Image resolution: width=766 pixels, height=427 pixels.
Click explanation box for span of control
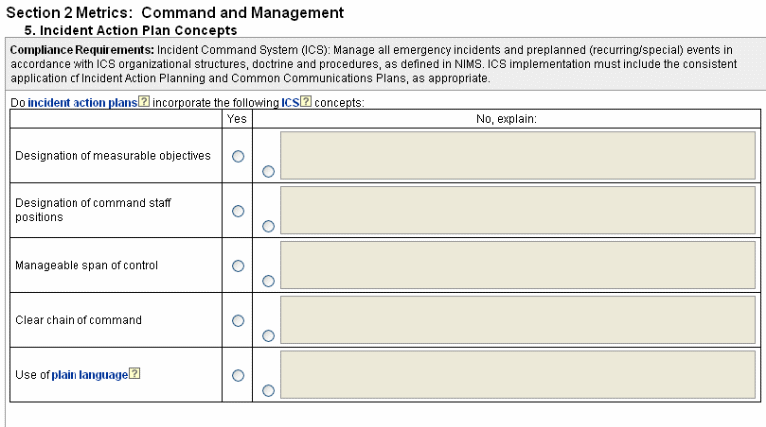(517, 265)
